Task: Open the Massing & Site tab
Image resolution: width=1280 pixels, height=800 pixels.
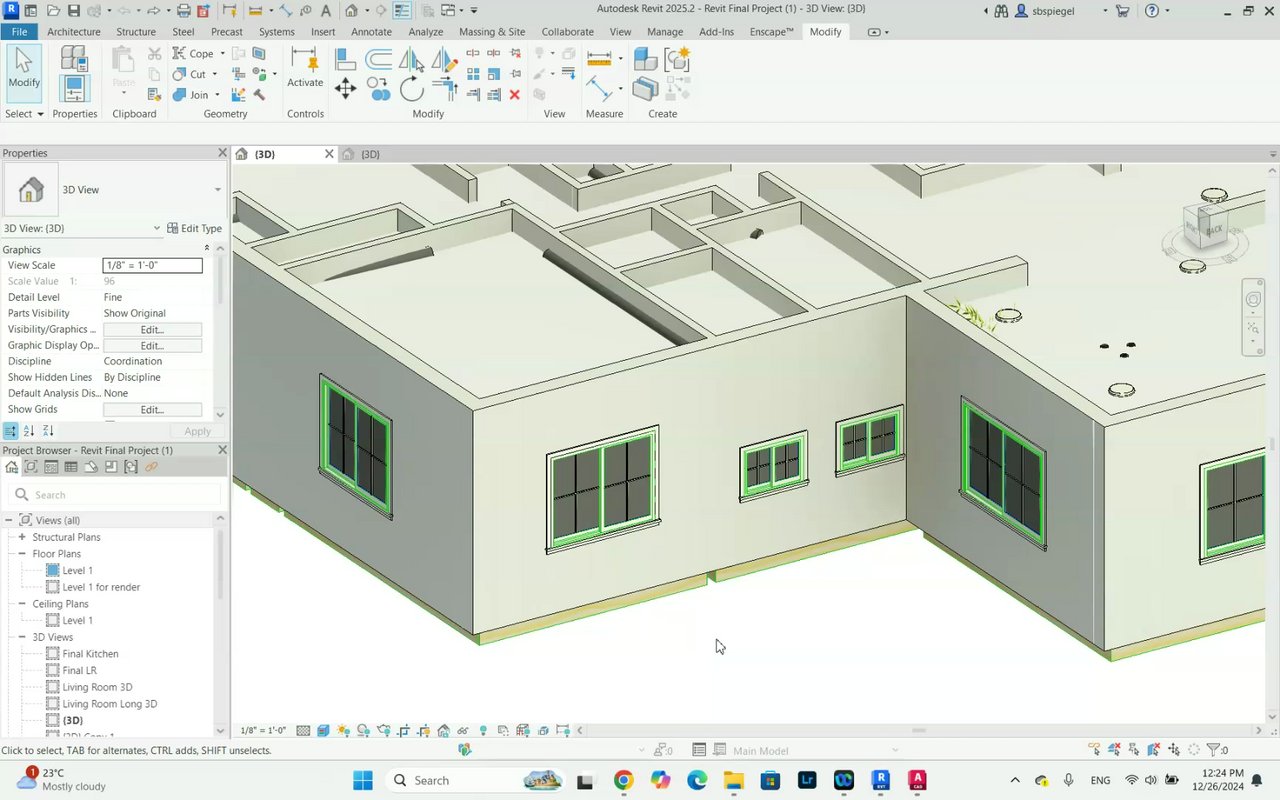Action: 492,32
